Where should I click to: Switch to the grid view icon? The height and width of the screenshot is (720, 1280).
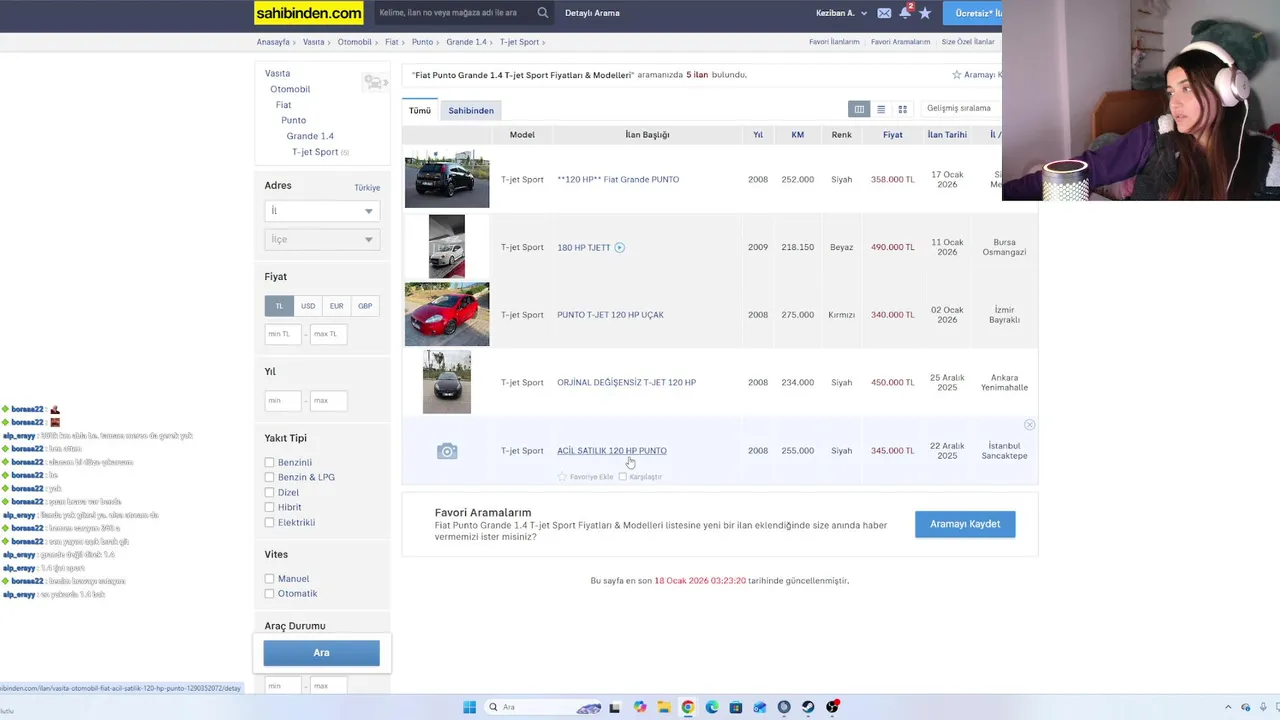[902, 109]
